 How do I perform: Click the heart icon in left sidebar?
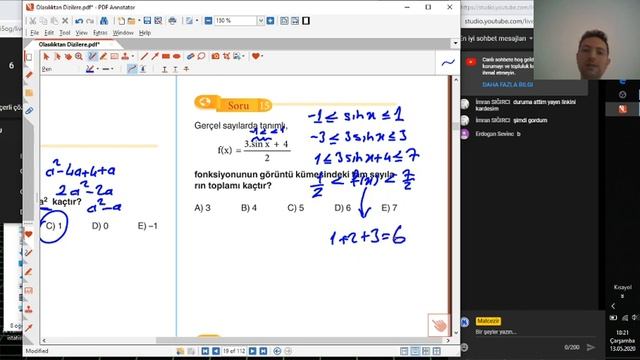click(x=29, y=234)
